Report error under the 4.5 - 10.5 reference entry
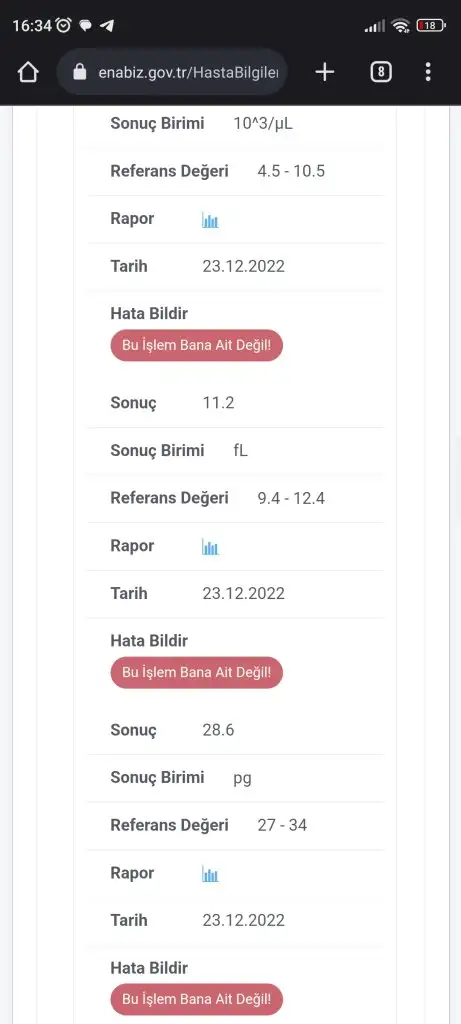 point(197,345)
